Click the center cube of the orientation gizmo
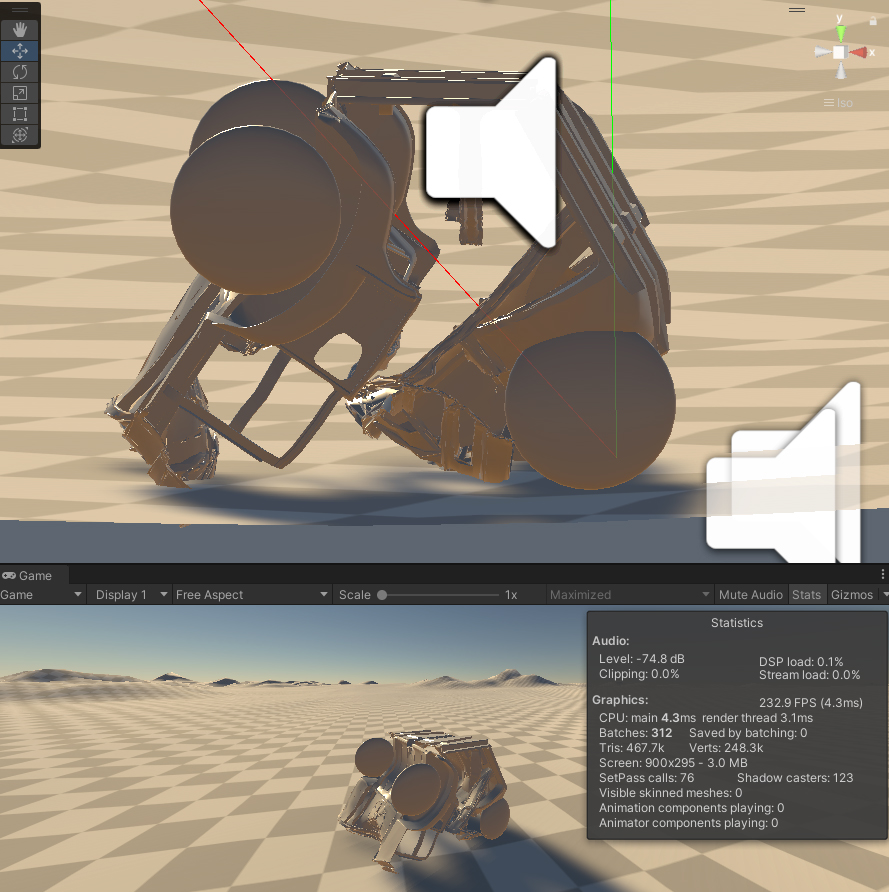 coord(840,52)
